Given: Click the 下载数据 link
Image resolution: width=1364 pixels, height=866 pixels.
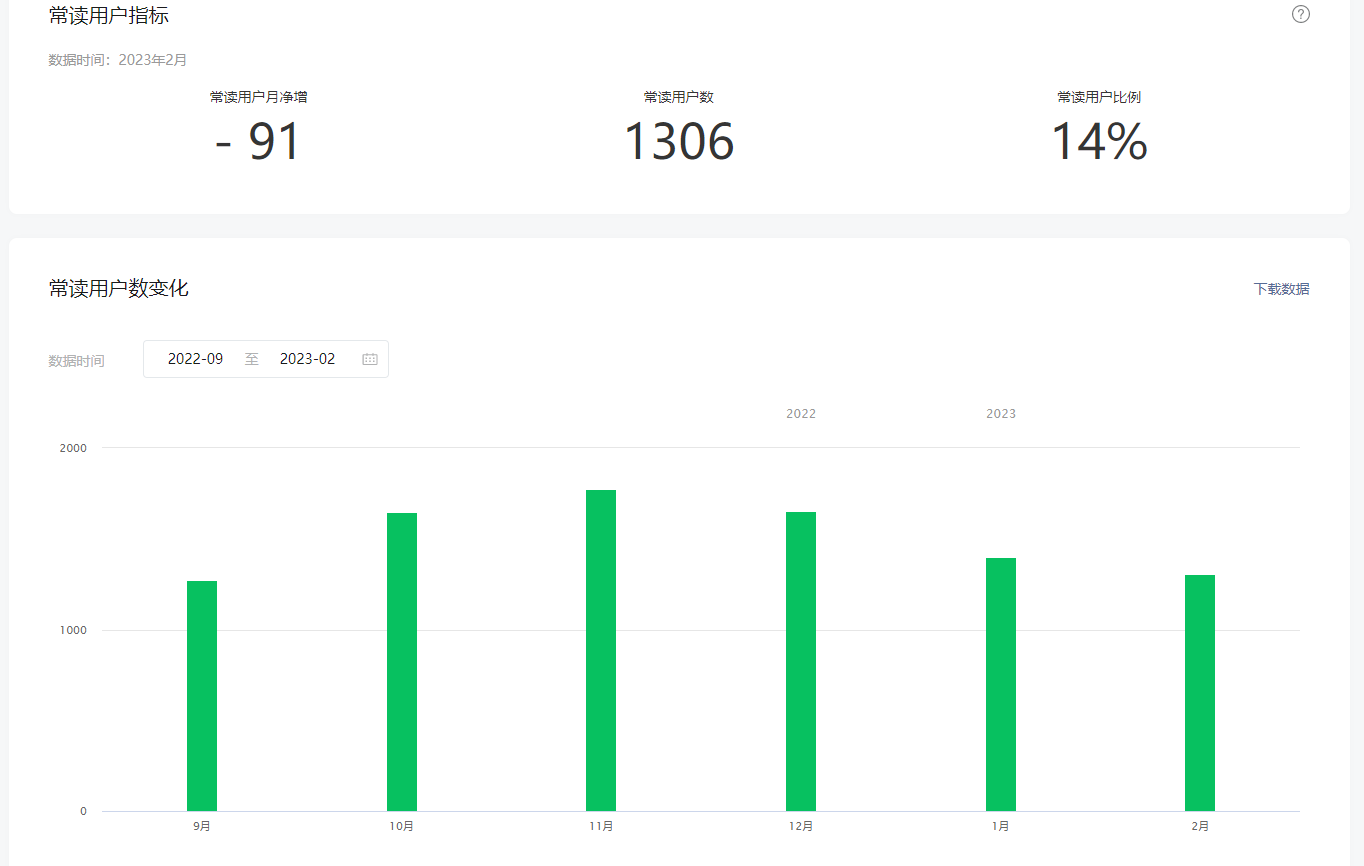Looking at the screenshot, I should pyautogui.click(x=1281, y=289).
